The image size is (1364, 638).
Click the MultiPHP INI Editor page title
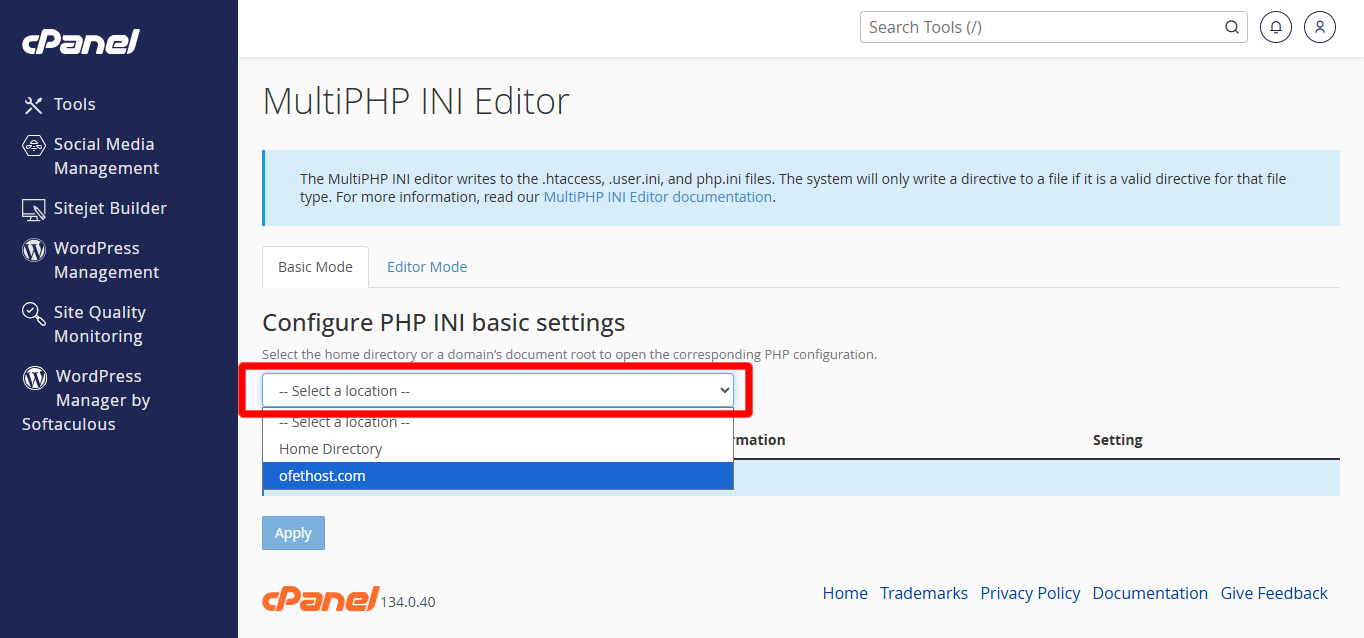pyautogui.click(x=416, y=101)
